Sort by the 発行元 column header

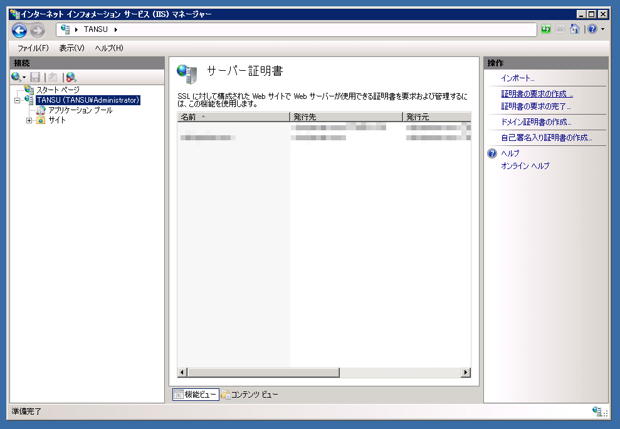[x=437, y=117]
